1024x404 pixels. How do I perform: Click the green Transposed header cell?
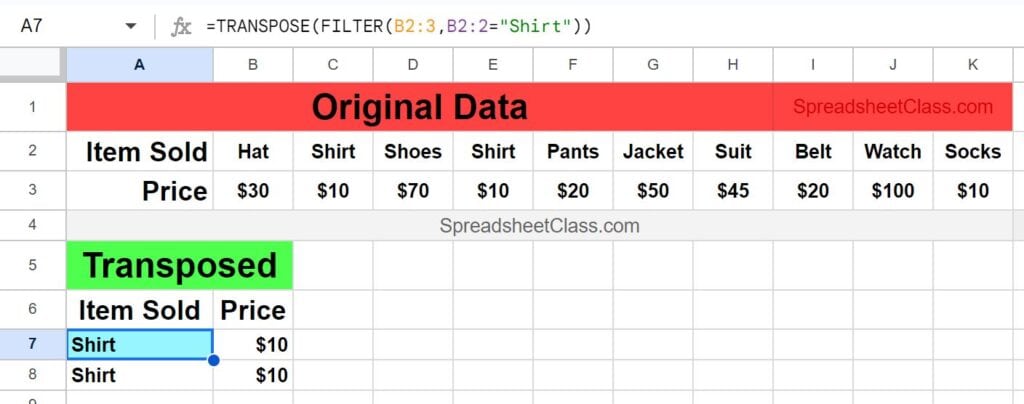click(x=180, y=266)
